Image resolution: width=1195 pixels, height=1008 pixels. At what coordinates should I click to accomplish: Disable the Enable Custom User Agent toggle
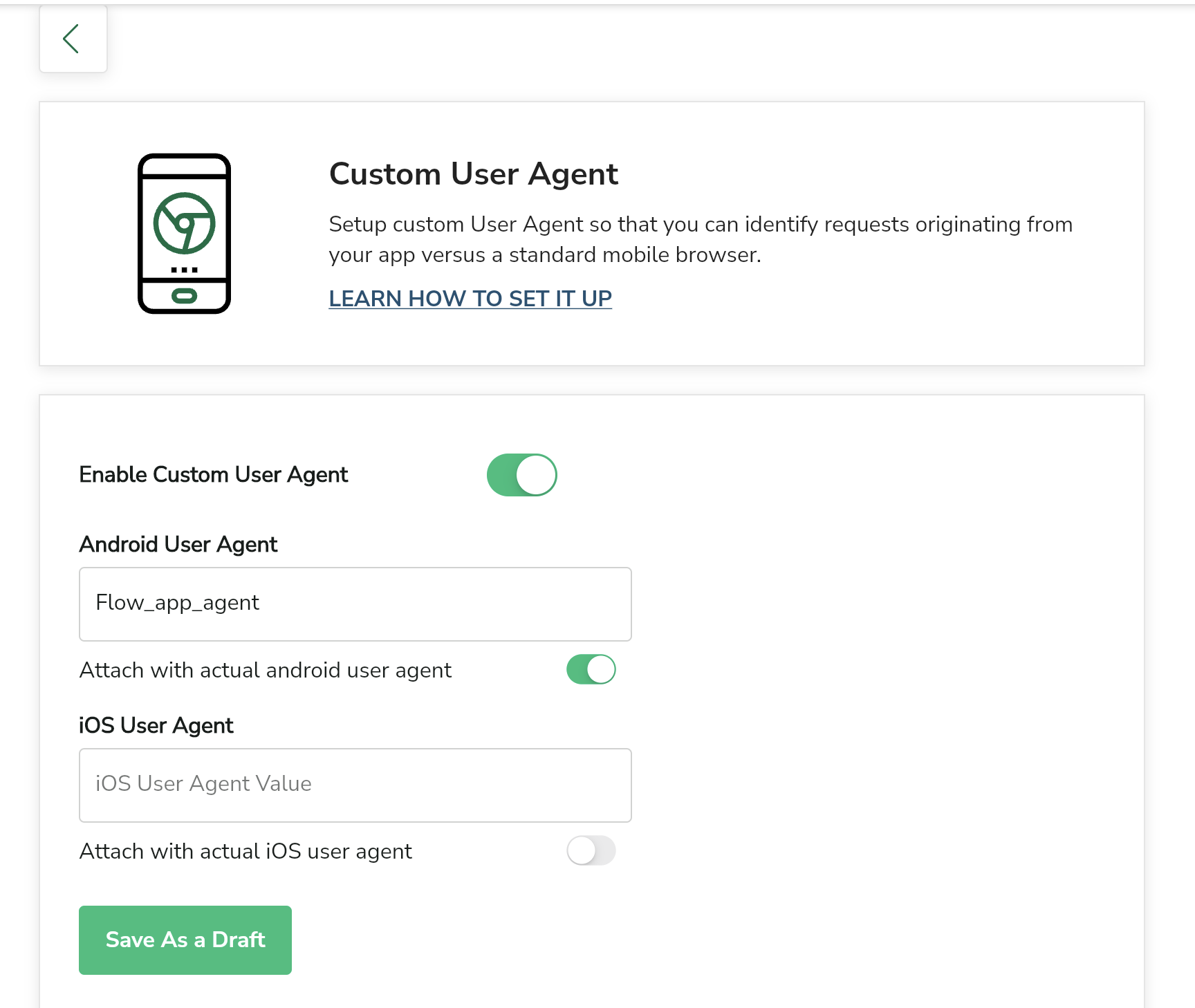coord(521,475)
